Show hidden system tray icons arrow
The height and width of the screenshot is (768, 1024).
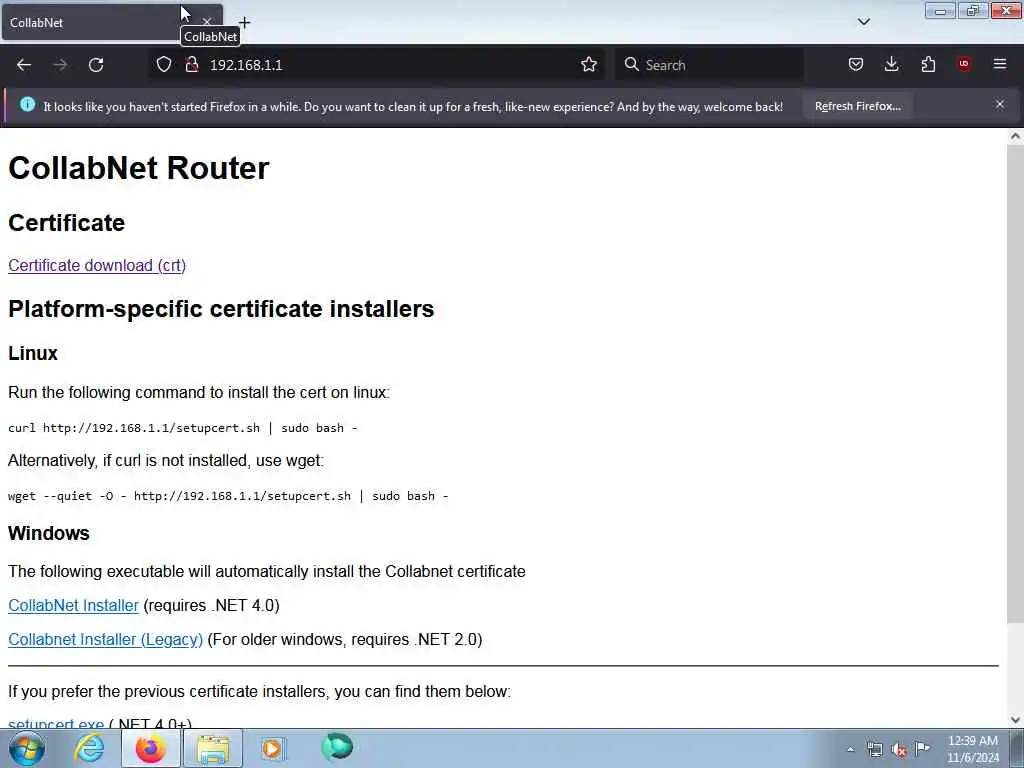coord(850,749)
